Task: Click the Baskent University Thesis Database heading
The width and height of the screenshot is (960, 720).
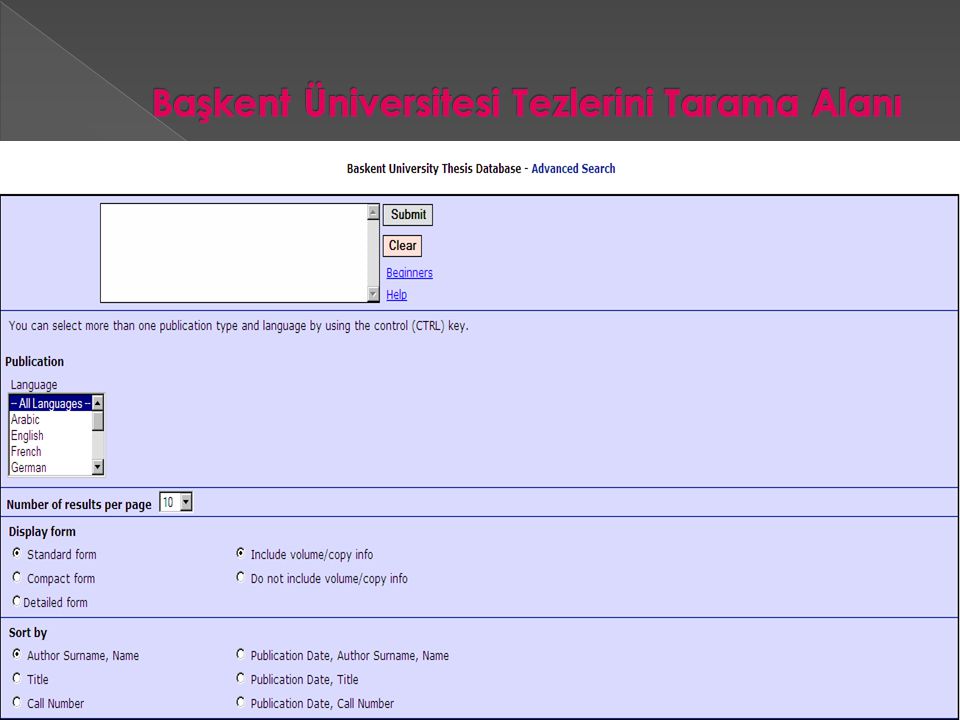Action: [433, 168]
